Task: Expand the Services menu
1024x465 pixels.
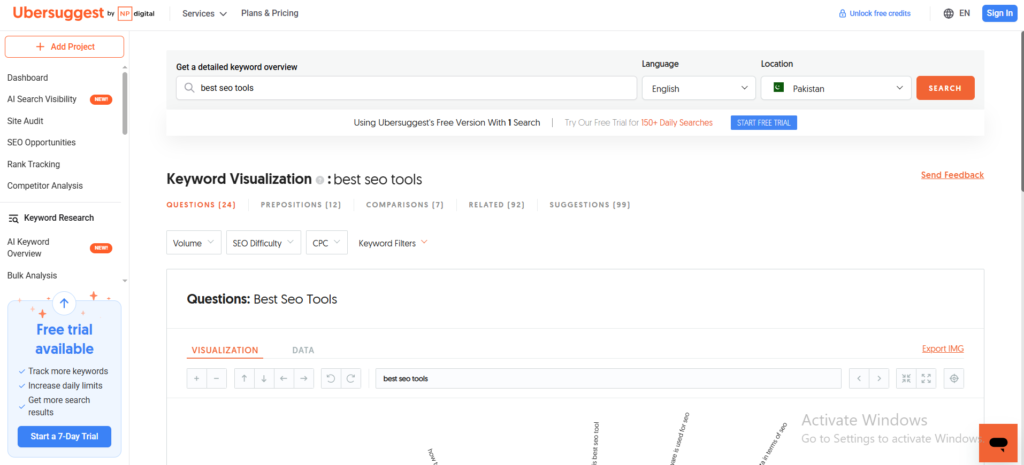Action: (x=204, y=14)
